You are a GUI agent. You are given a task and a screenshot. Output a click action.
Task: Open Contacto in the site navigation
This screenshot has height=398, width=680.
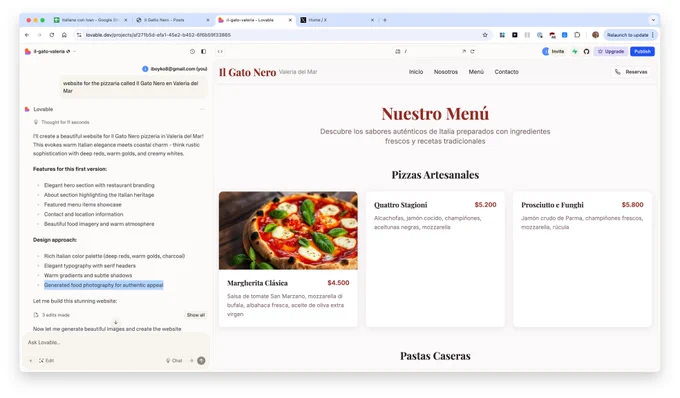pos(506,72)
